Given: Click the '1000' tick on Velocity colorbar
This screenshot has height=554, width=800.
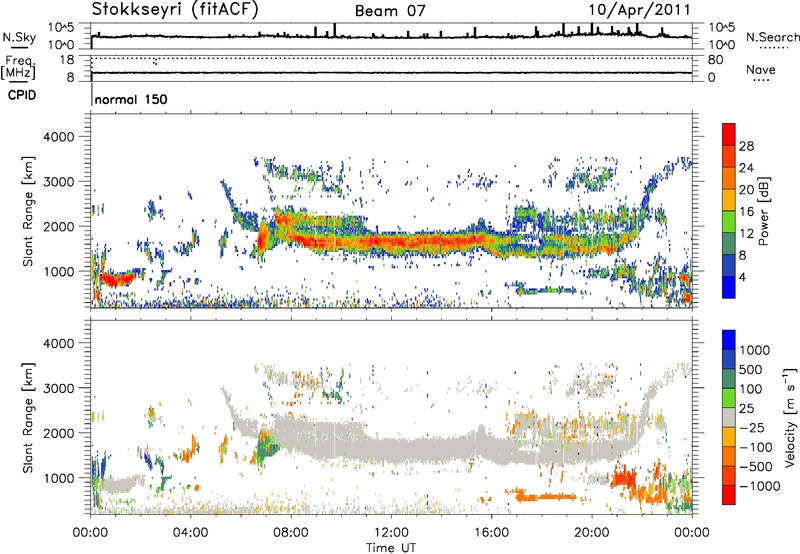Looking at the screenshot, I should pos(755,350).
